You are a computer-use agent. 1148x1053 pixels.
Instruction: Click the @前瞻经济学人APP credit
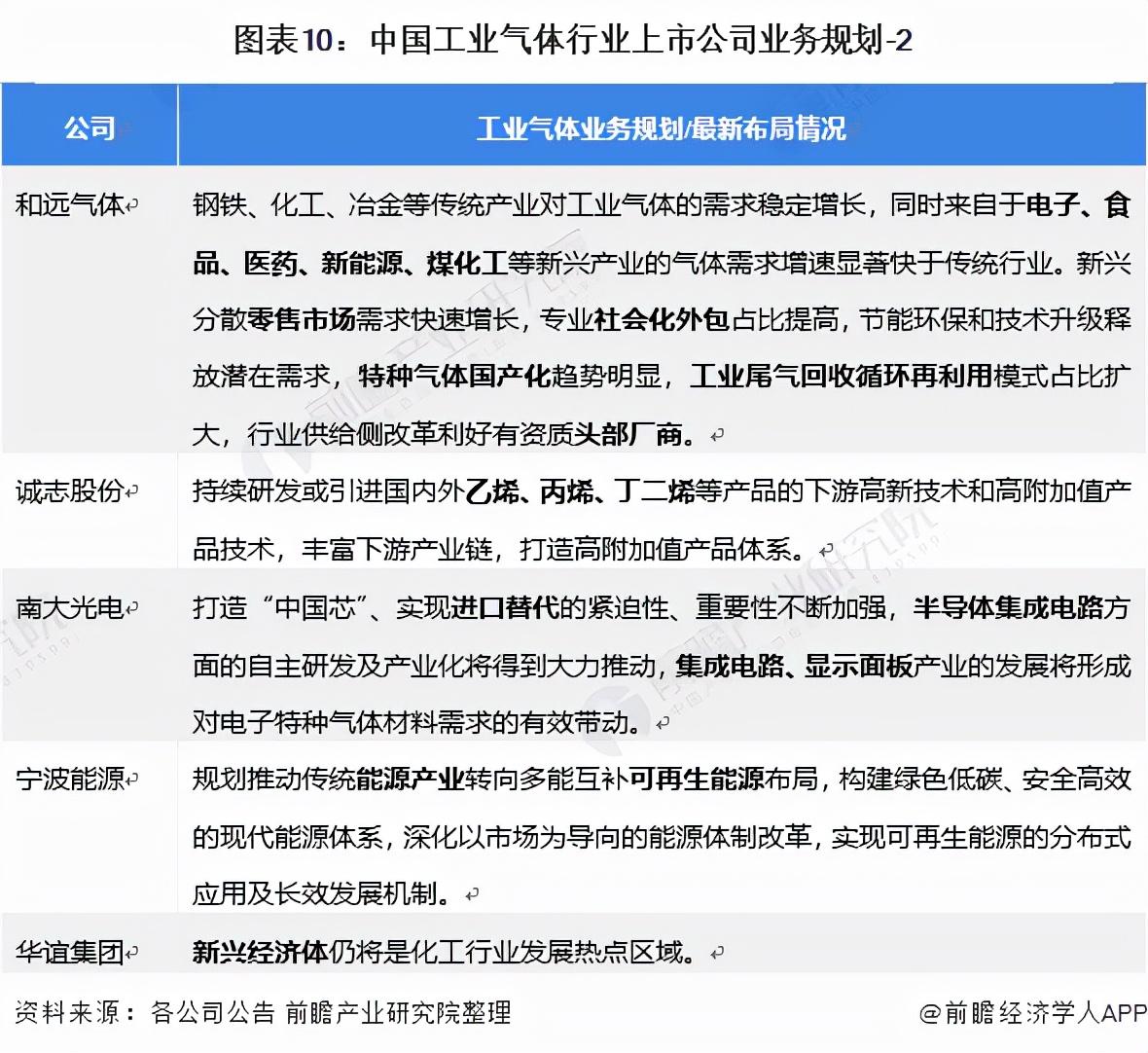[1032, 1013]
